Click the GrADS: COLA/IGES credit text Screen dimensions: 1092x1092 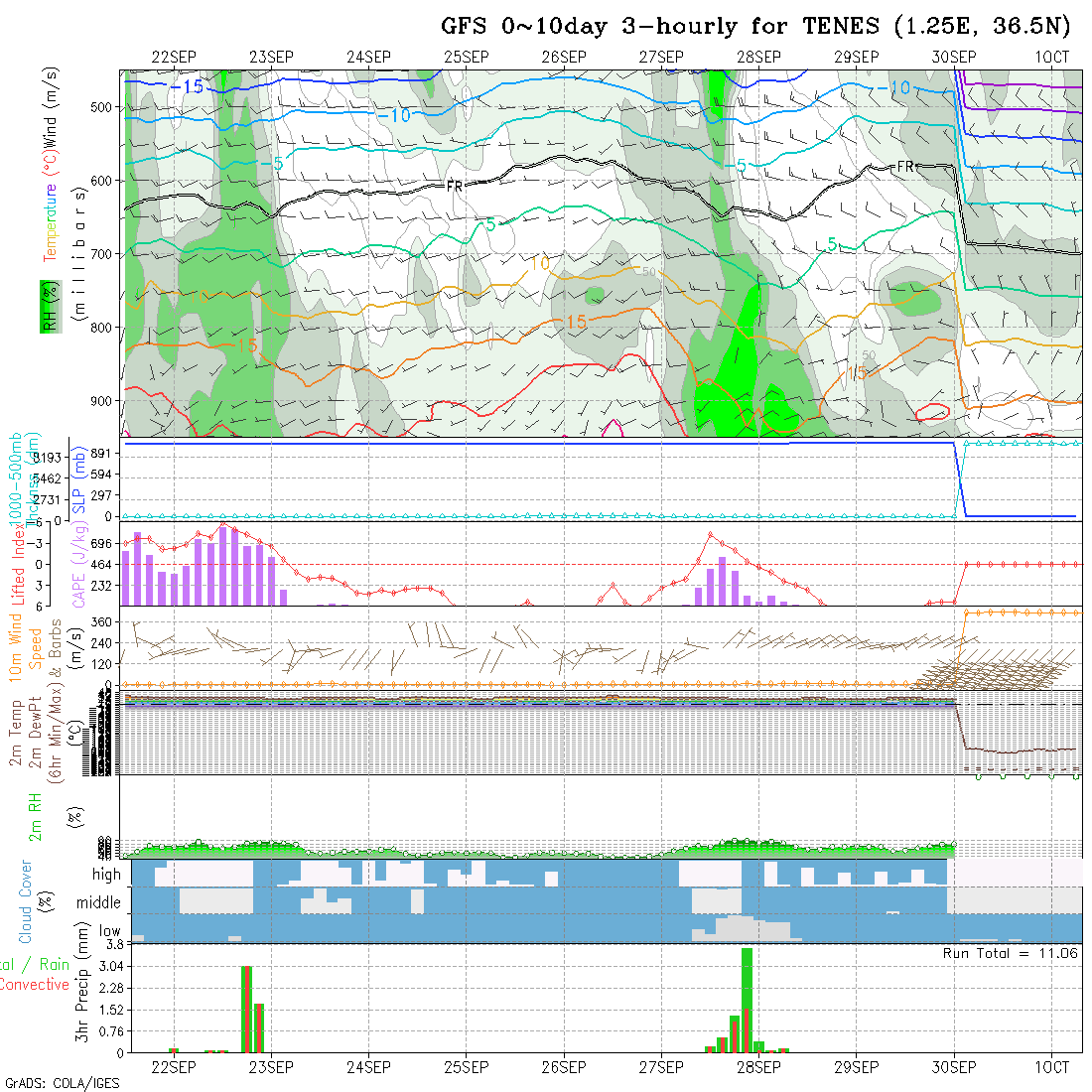coord(62,1083)
